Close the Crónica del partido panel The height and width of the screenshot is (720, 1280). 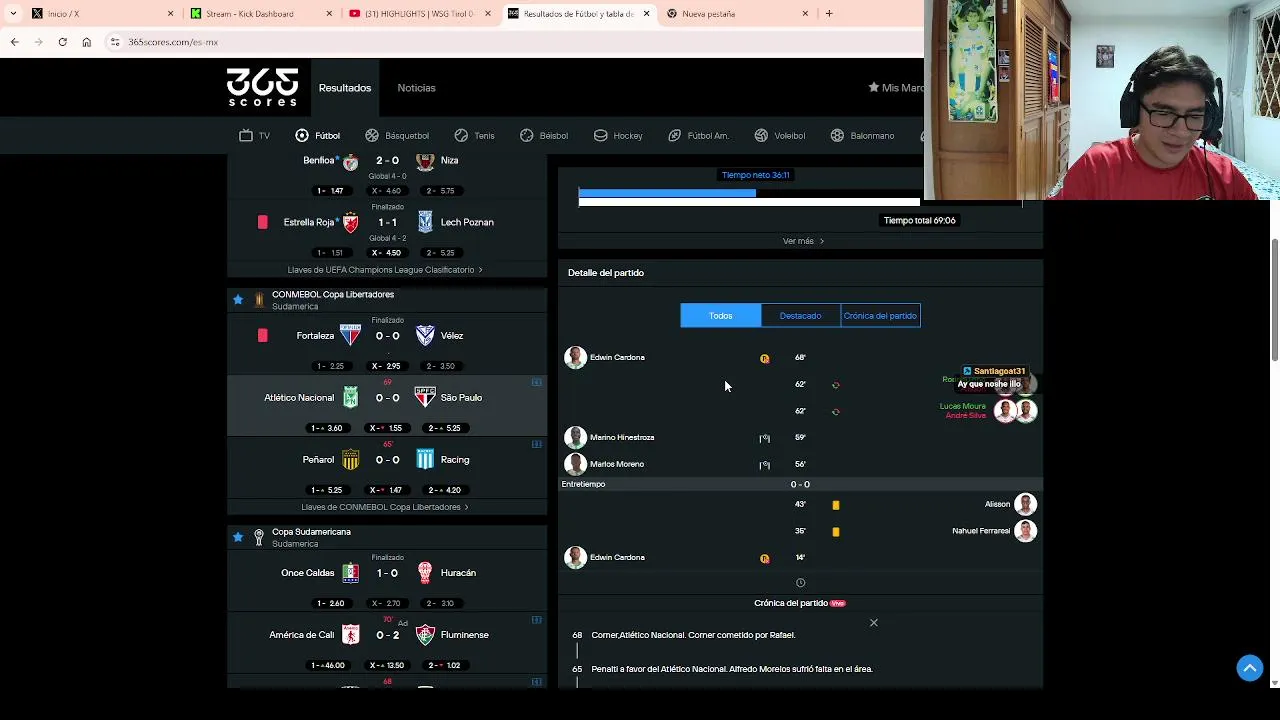[x=873, y=623]
